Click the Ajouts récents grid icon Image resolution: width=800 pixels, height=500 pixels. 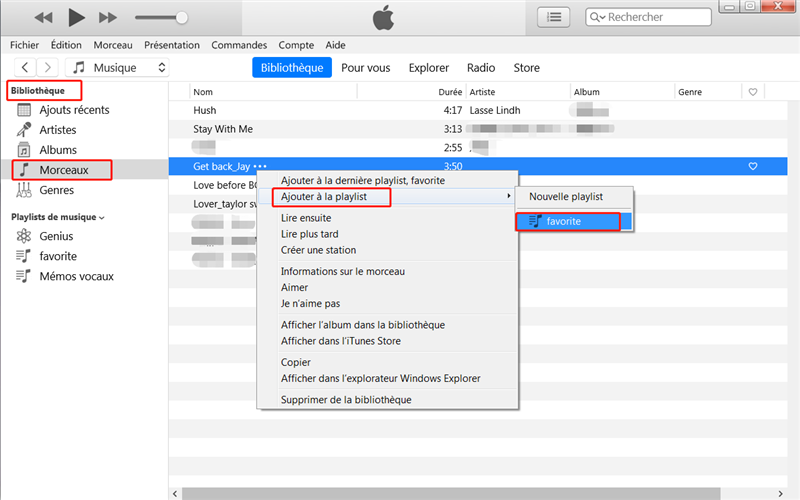coord(24,110)
